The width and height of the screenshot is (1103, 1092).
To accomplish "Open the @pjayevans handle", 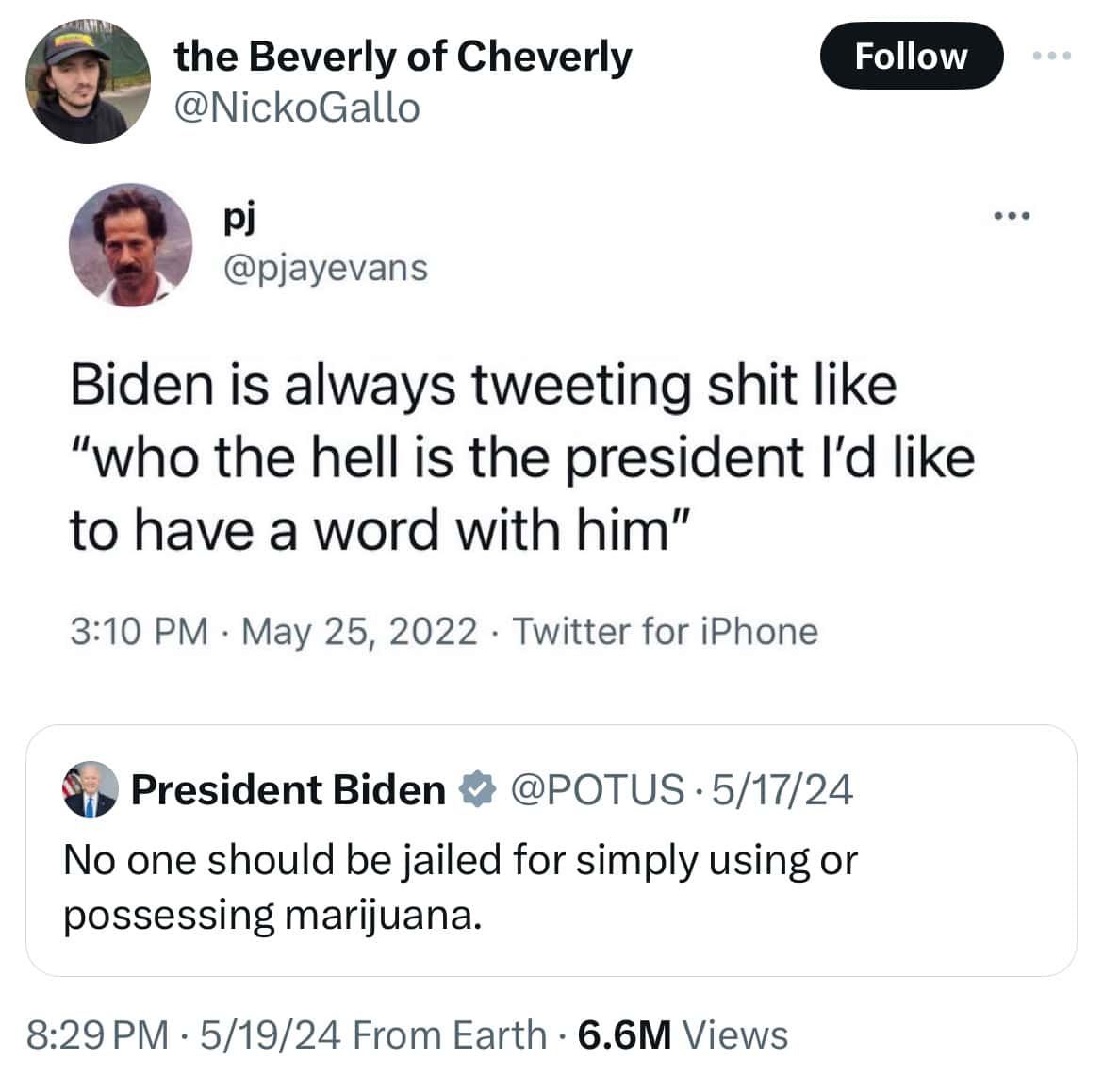I will coord(324,268).
